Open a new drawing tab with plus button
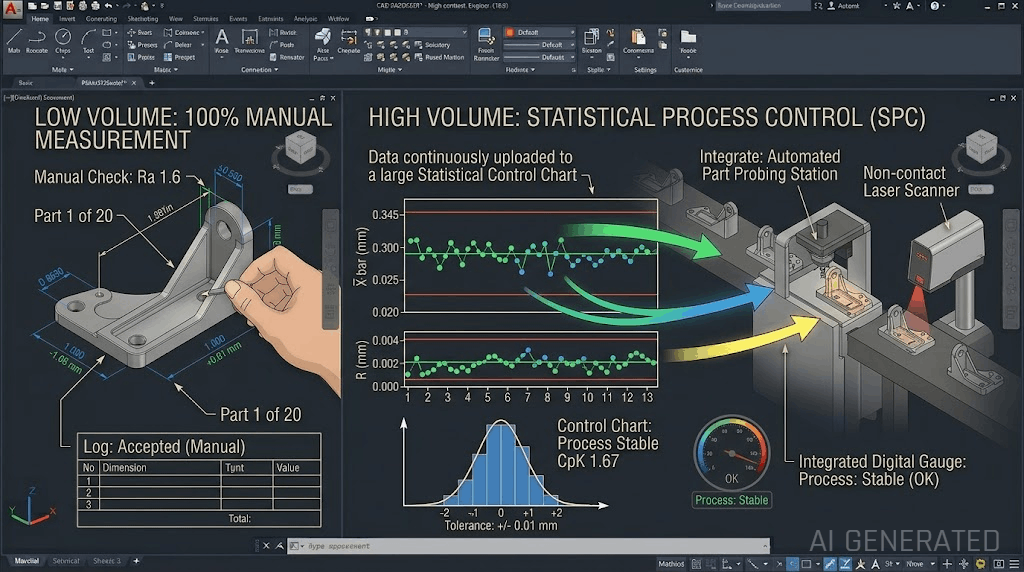This screenshot has height=572, width=1024. pos(152,83)
